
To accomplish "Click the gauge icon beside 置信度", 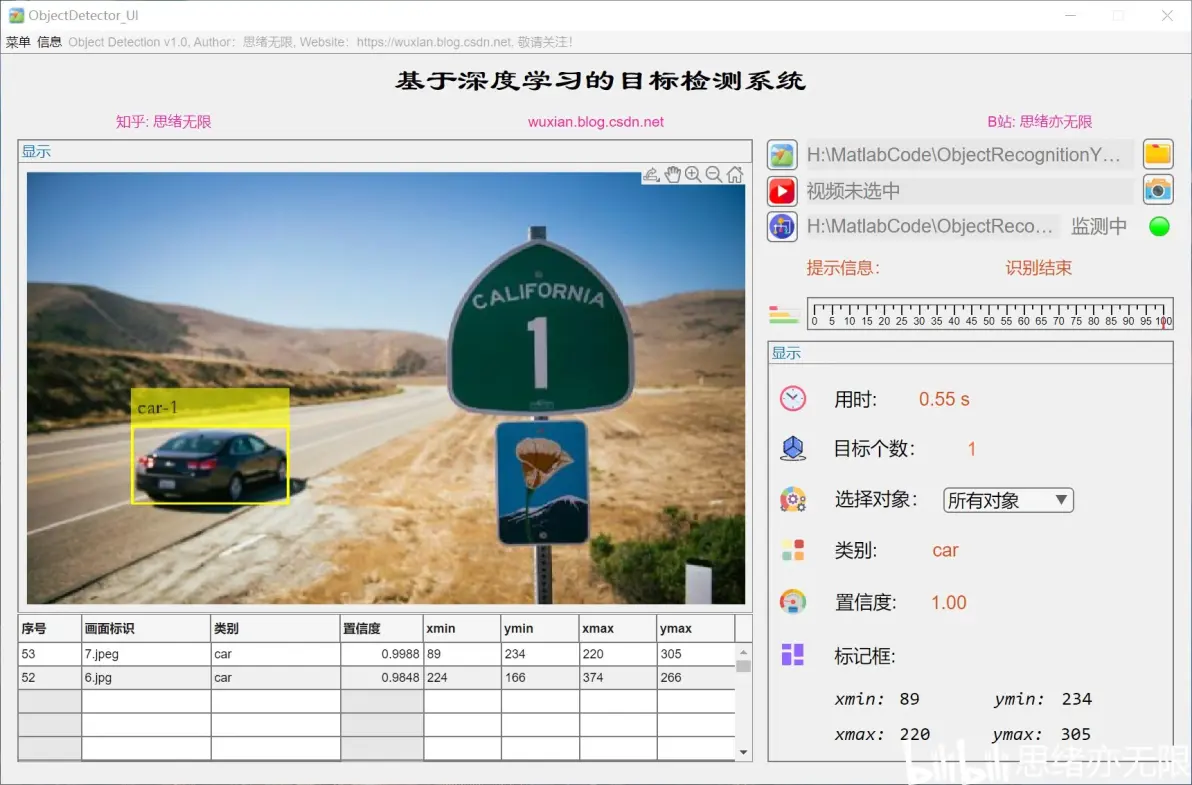I will tap(792, 602).
